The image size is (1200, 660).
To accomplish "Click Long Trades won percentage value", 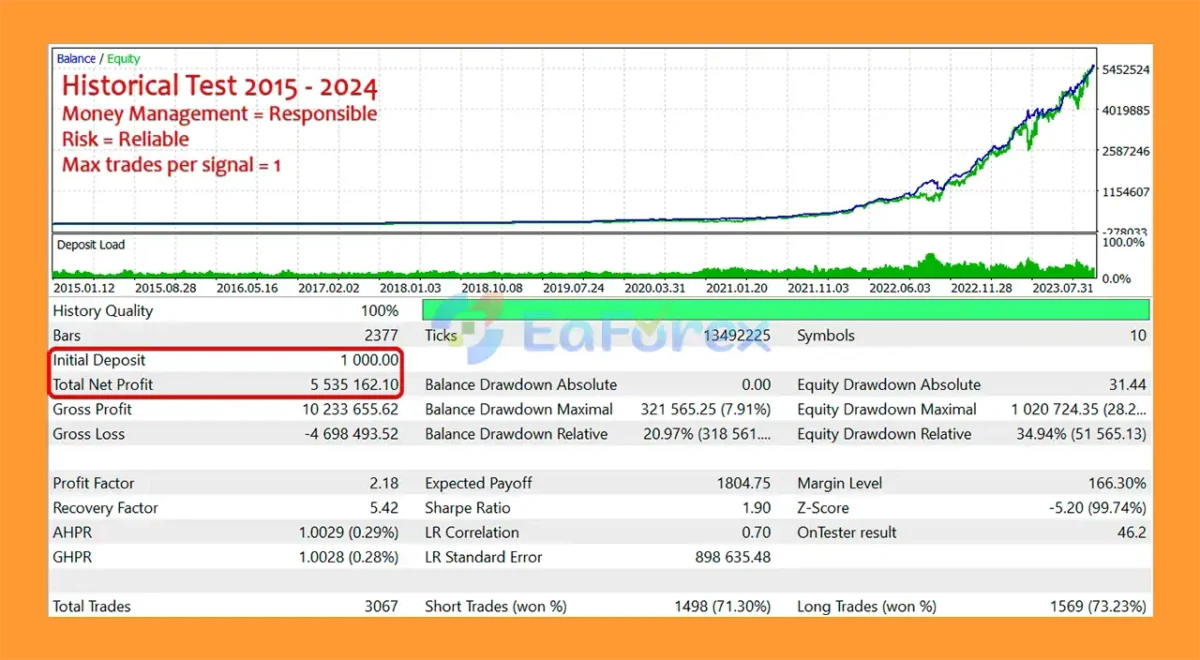I will [1095, 606].
